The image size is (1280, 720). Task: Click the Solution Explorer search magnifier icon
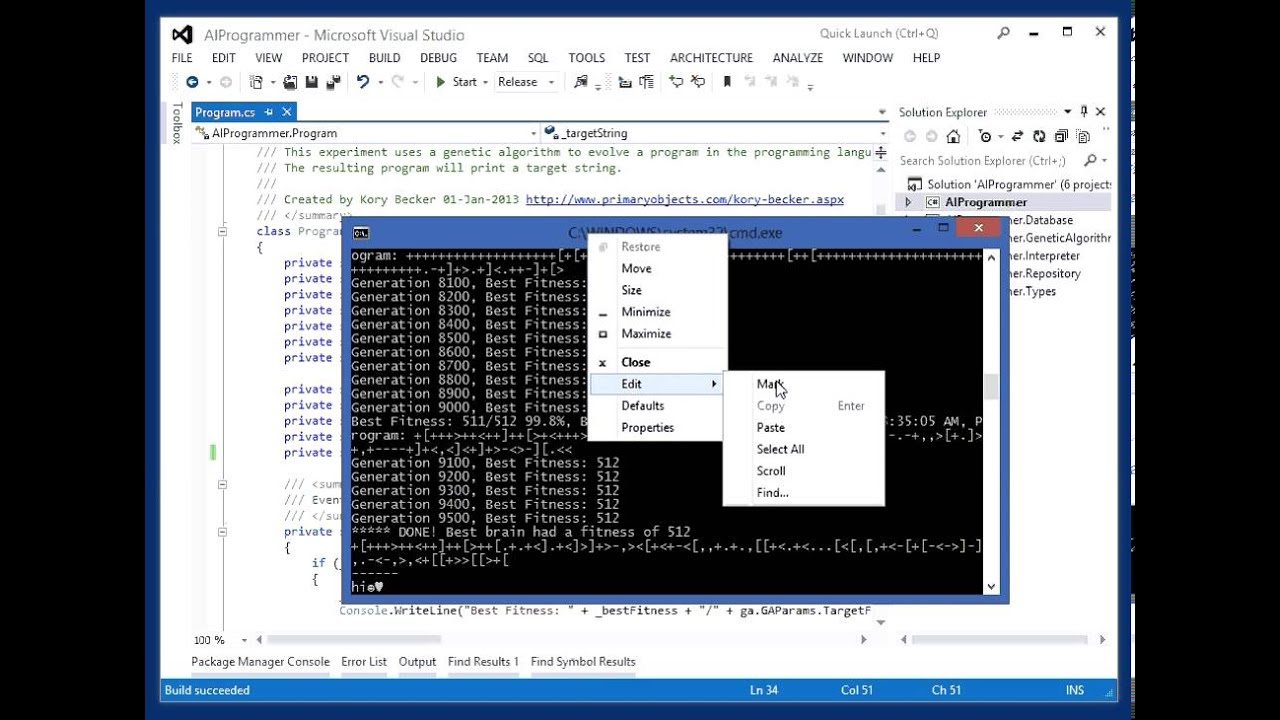click(1090, 160)
